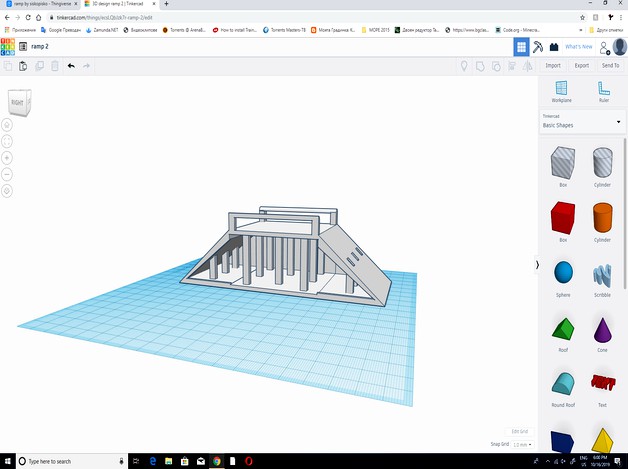
Task: Open the Bricks mode icon
Action: coord(553,47)
